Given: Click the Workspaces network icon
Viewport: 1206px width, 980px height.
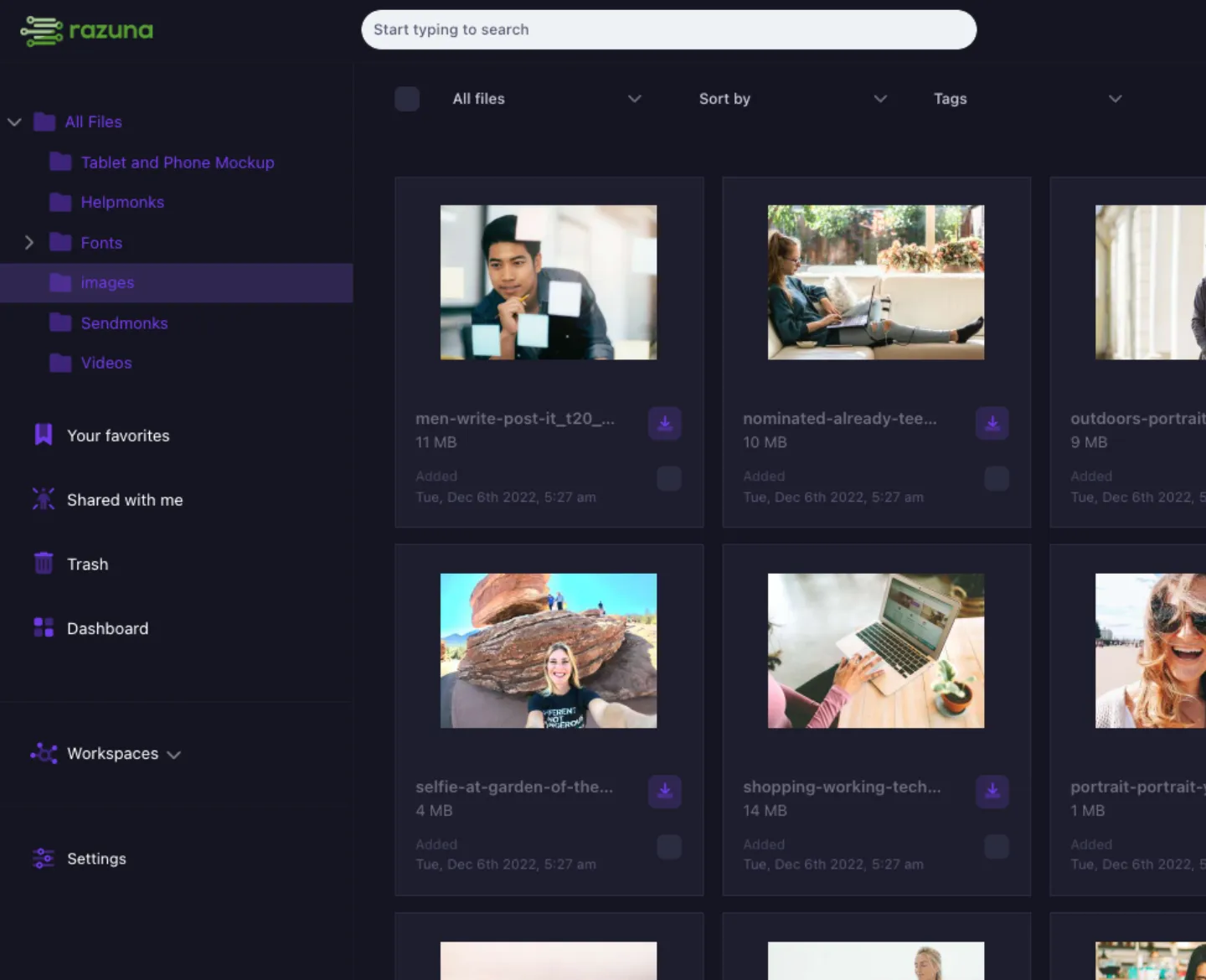Looking at the screenshot, I should 44,753.
